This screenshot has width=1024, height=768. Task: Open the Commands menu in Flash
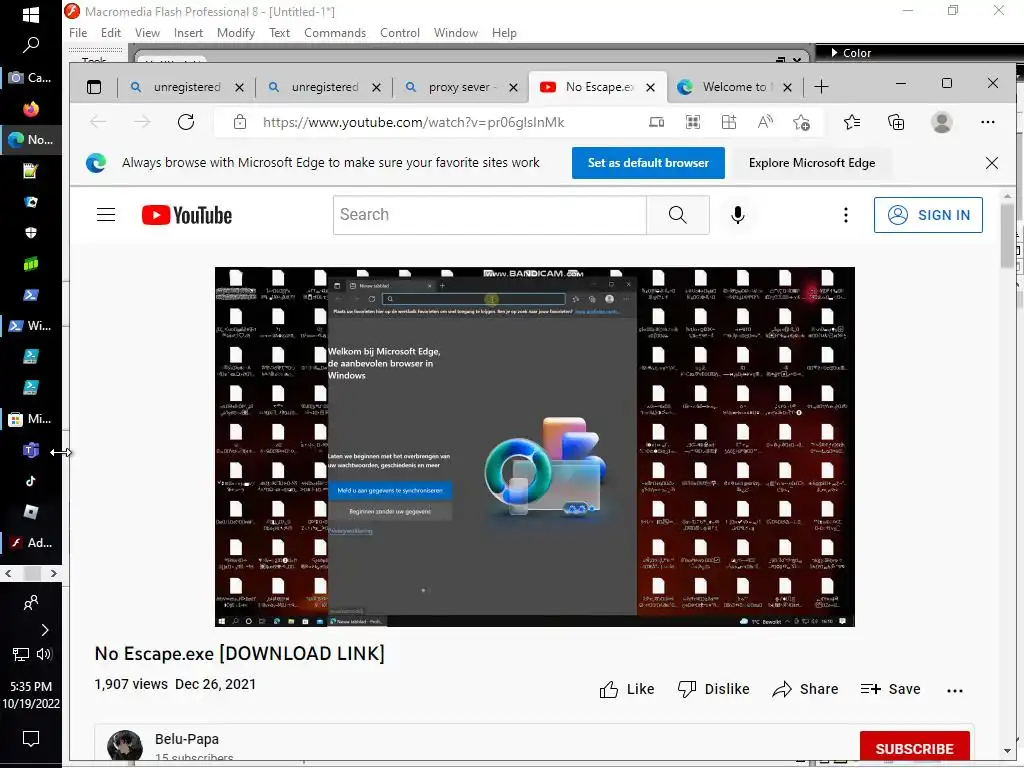point(334,33)
